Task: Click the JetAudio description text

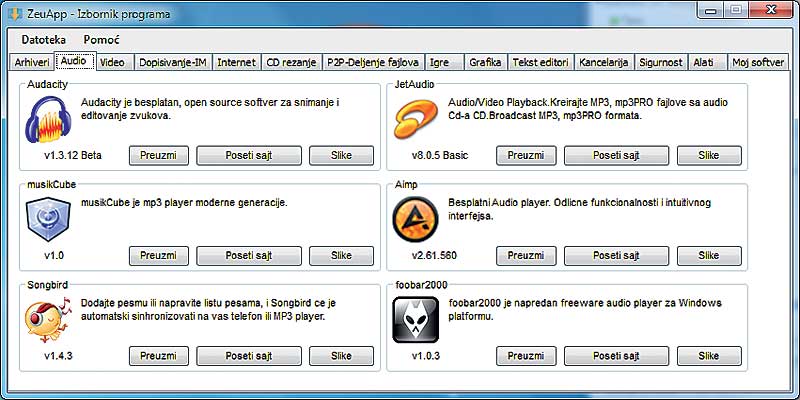Action: [588, 109]
